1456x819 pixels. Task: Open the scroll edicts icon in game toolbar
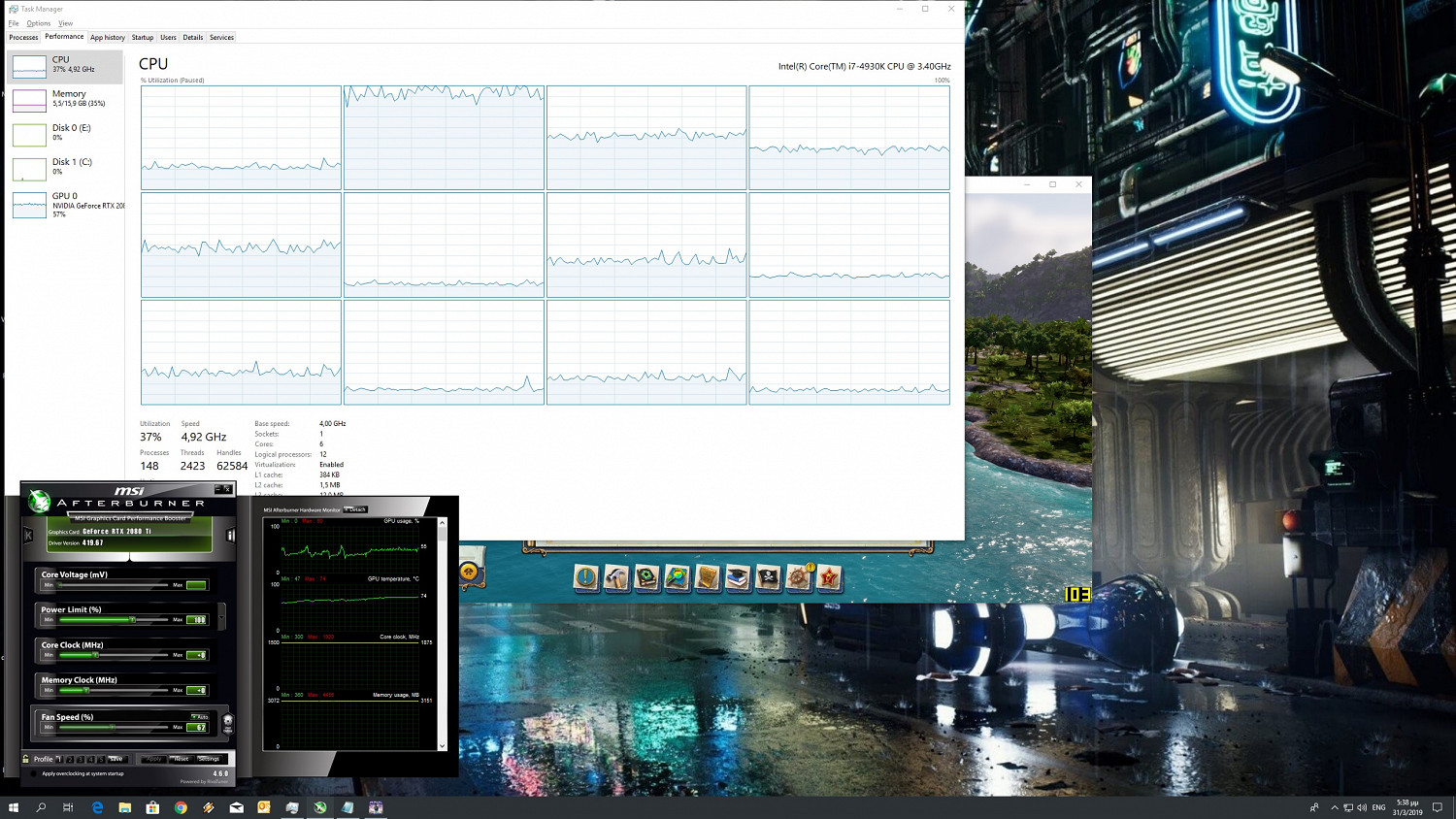(x=708, y=578)
